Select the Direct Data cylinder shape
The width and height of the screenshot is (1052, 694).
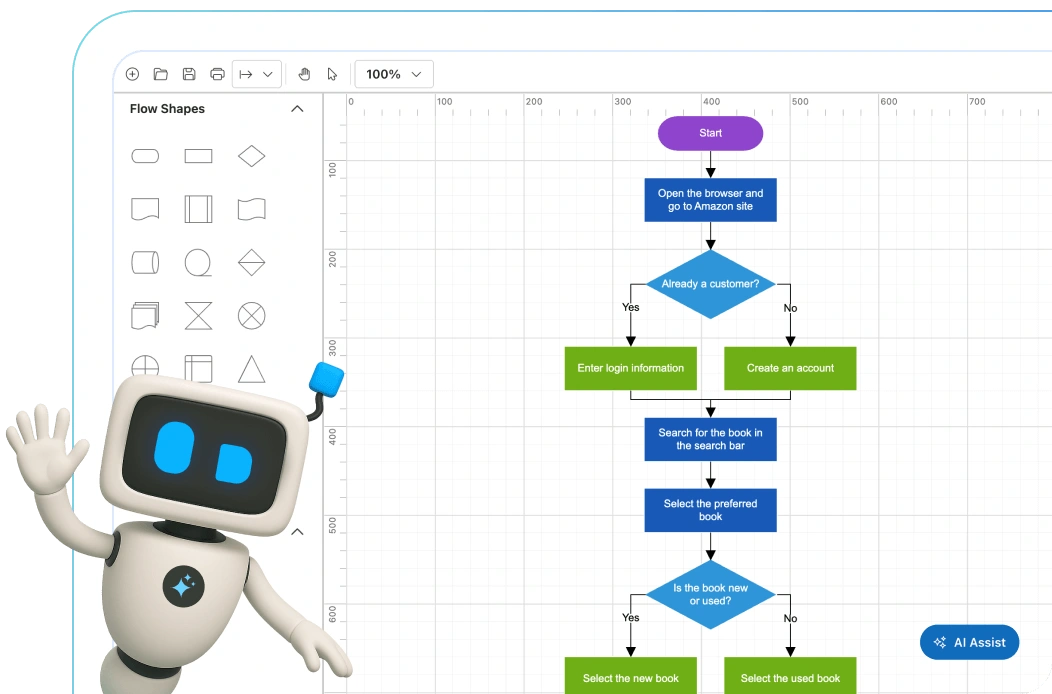[x=145, y=263]
